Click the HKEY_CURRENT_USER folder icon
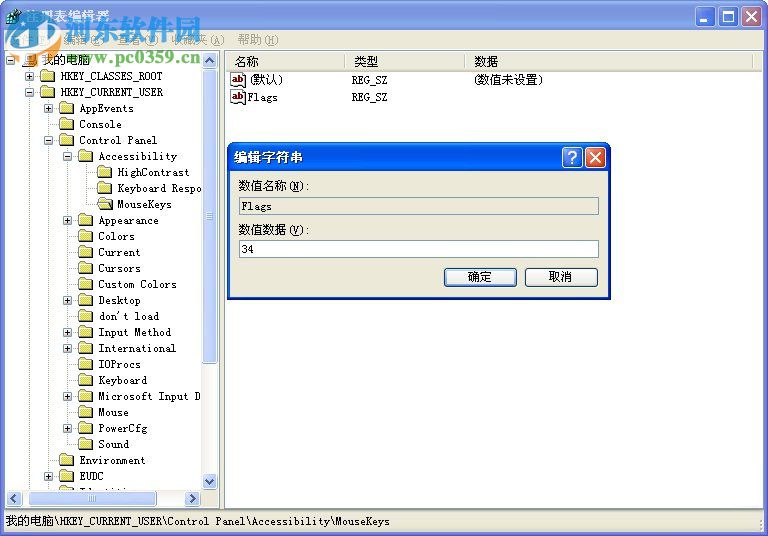The width and height of the screenshot is (768, 536). pyautogui.click(x=48, y=92)
